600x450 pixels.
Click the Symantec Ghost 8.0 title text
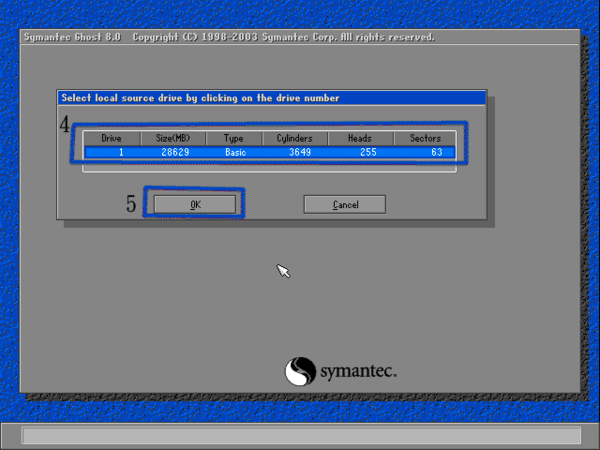[x=72, y=37]
